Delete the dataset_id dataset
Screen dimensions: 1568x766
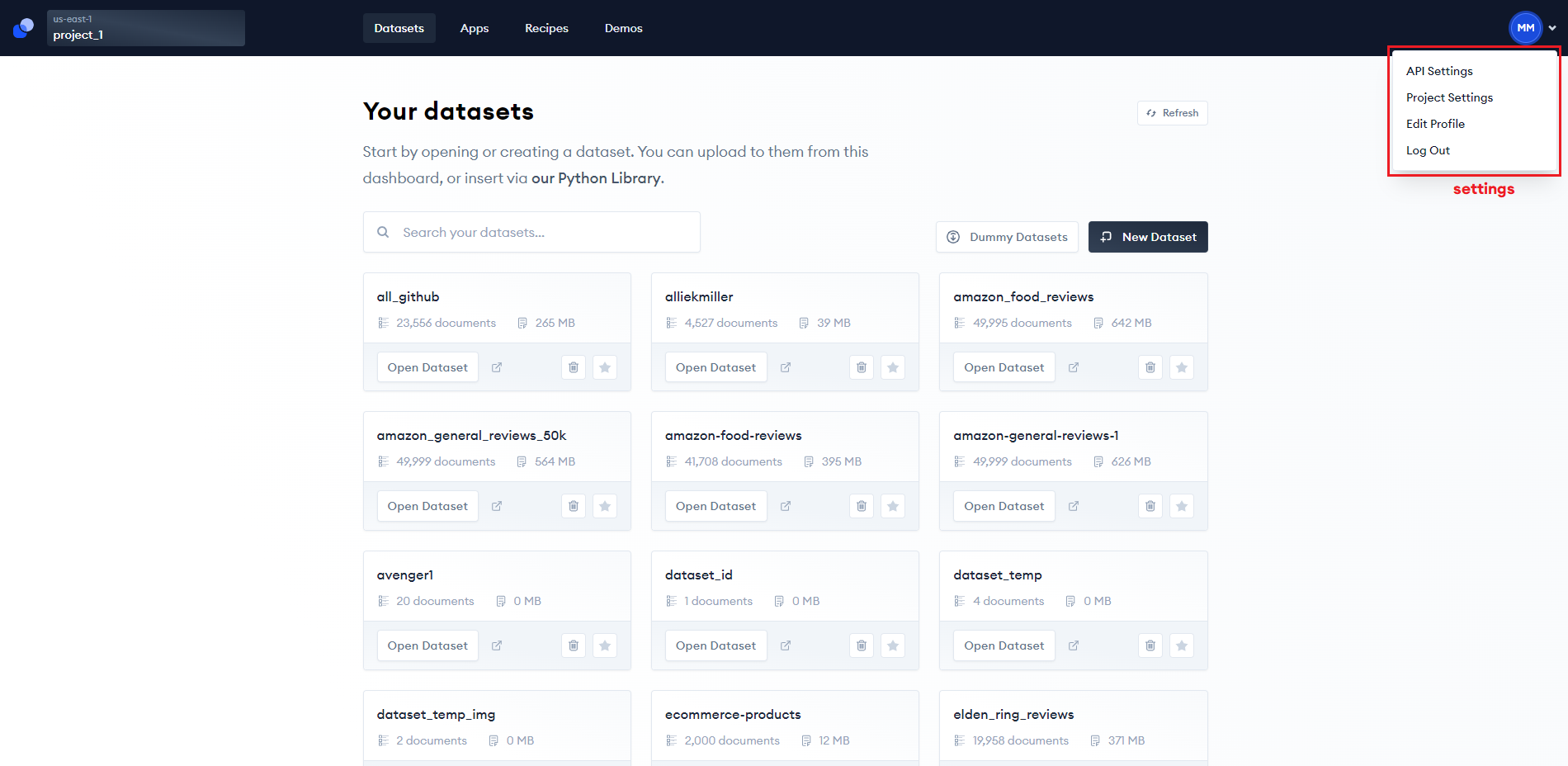tap(862, 645)
